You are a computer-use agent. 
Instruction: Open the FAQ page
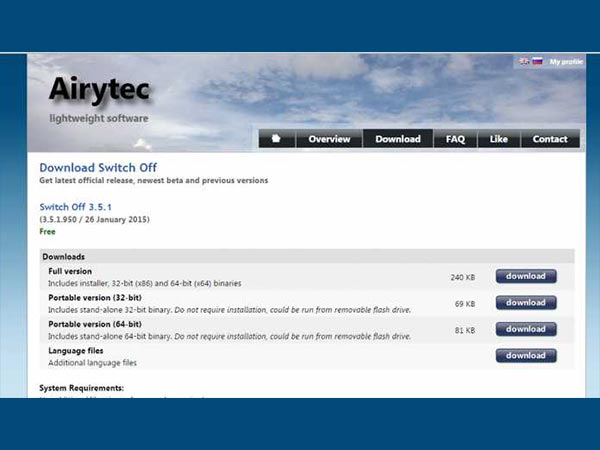(x=455, y=139)
